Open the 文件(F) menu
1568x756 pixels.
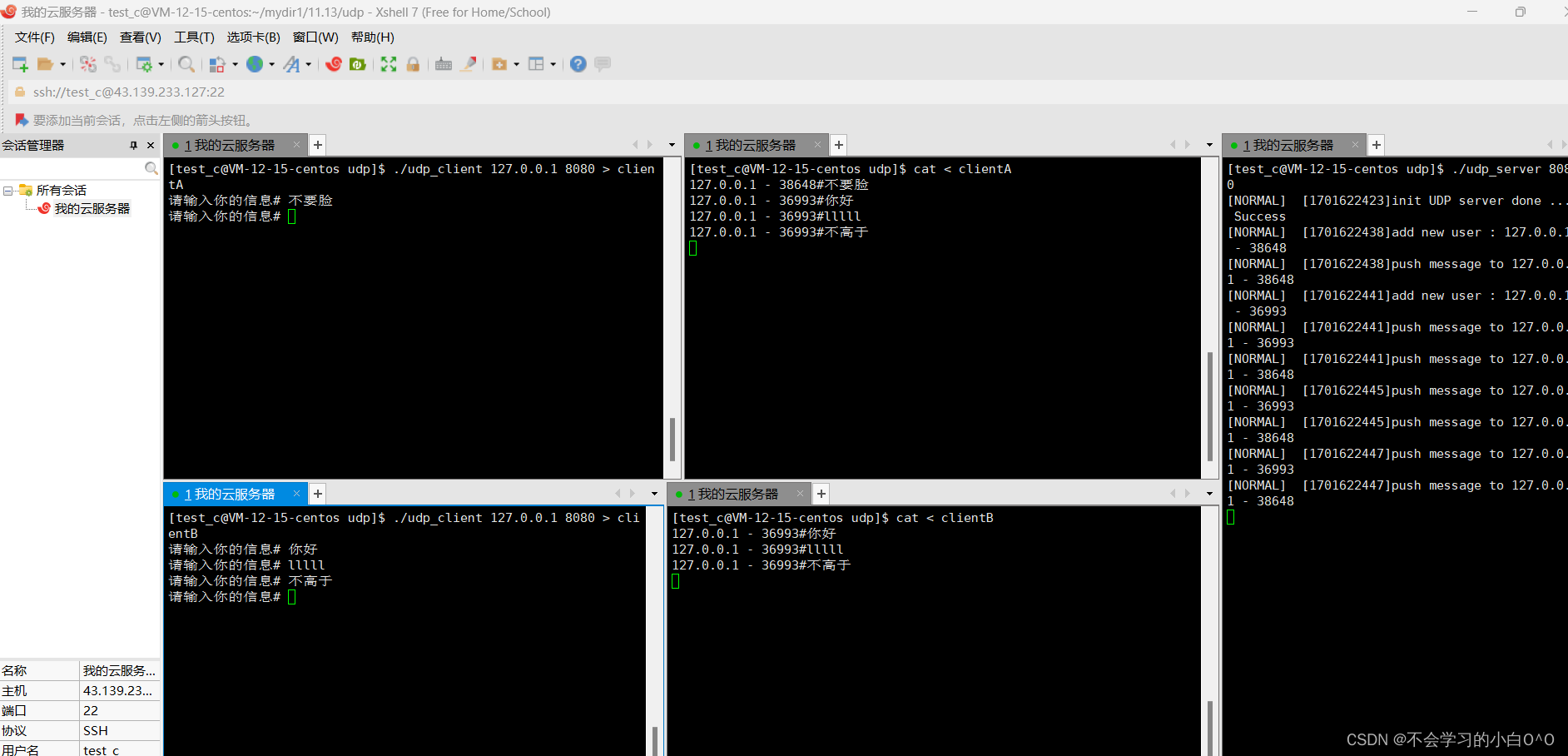point(34,37)
